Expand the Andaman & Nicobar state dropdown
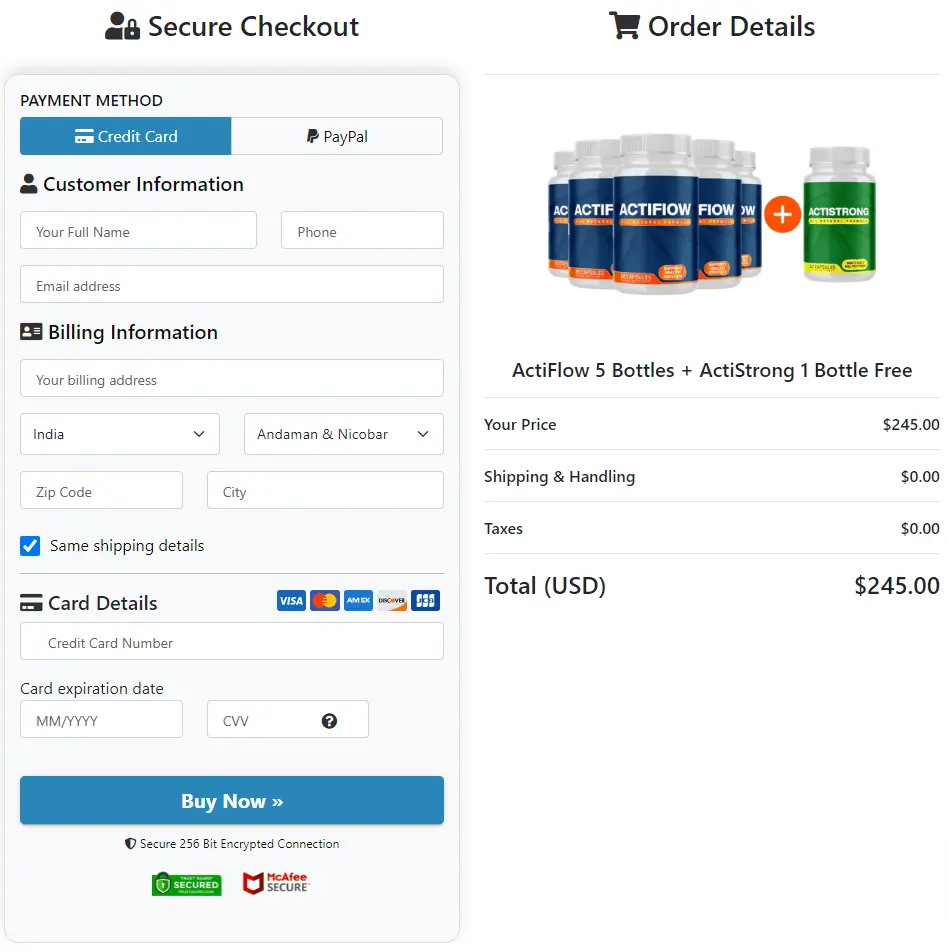 (x=343, y=434)
